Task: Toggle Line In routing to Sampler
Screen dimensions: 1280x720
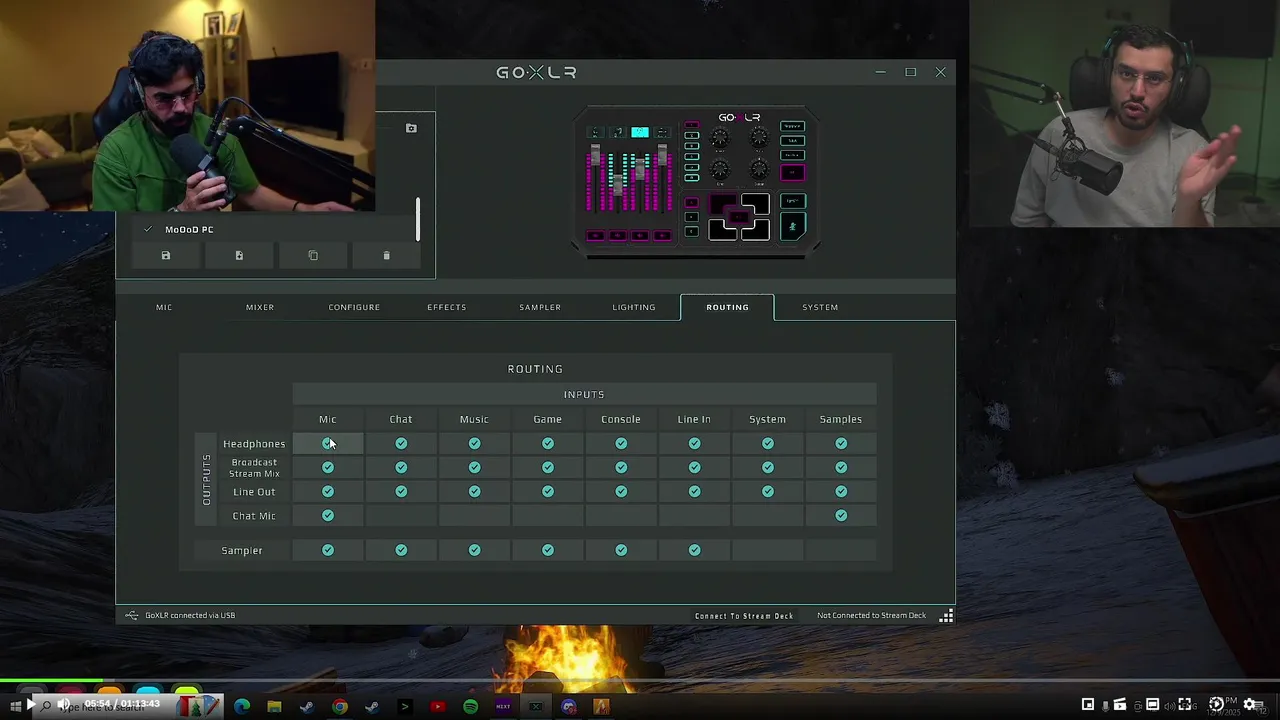Action: pos(694,550)
